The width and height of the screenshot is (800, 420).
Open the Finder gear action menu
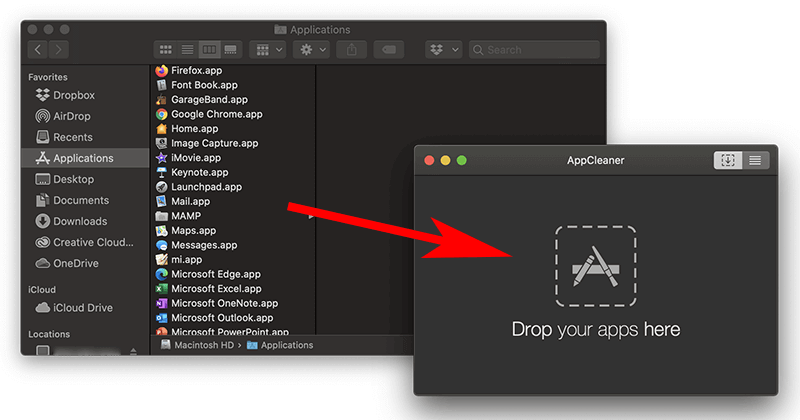[312, 50]
